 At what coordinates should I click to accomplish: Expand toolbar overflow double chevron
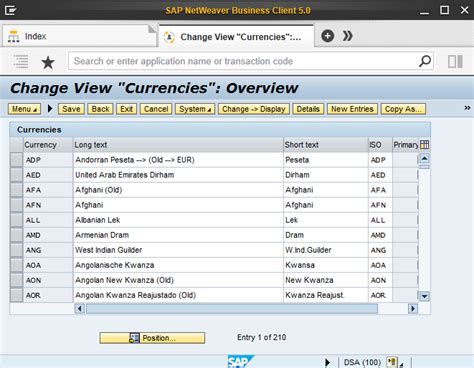click(467, 108)
